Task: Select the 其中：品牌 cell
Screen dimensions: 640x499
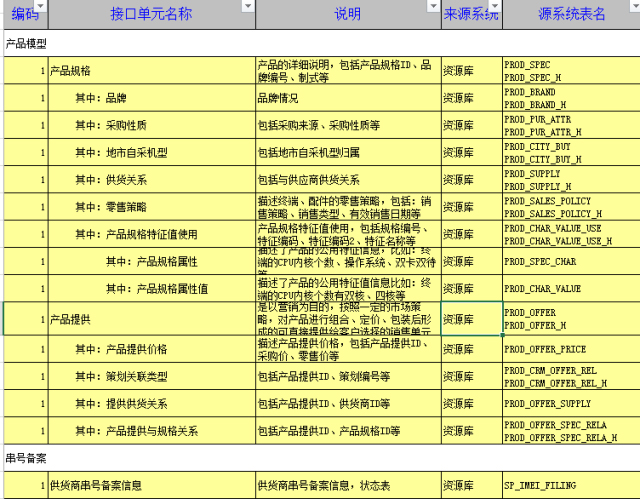Action: pos(152,98)
